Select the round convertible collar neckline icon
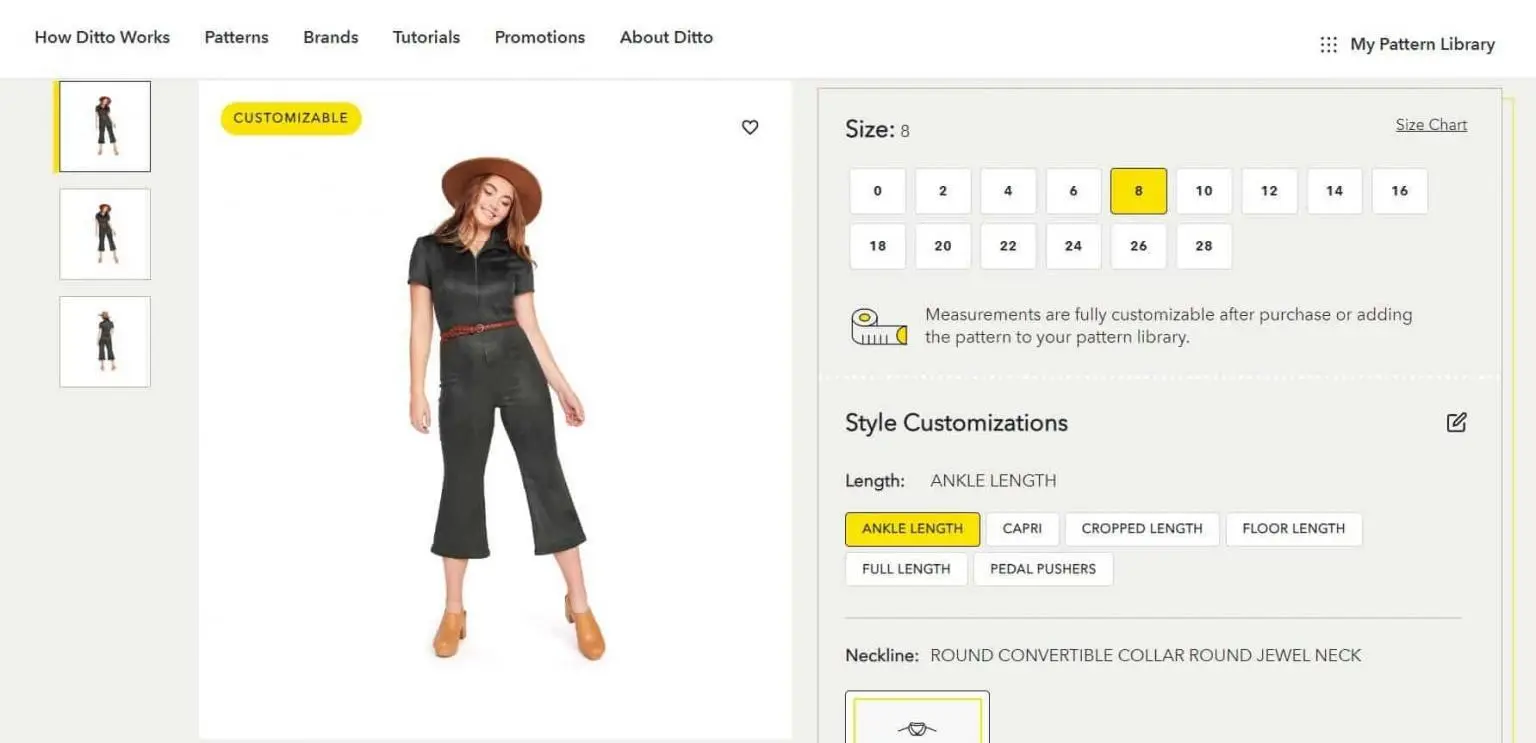The width and height of the screenshot is (1536, 743). tap(917, 722)
